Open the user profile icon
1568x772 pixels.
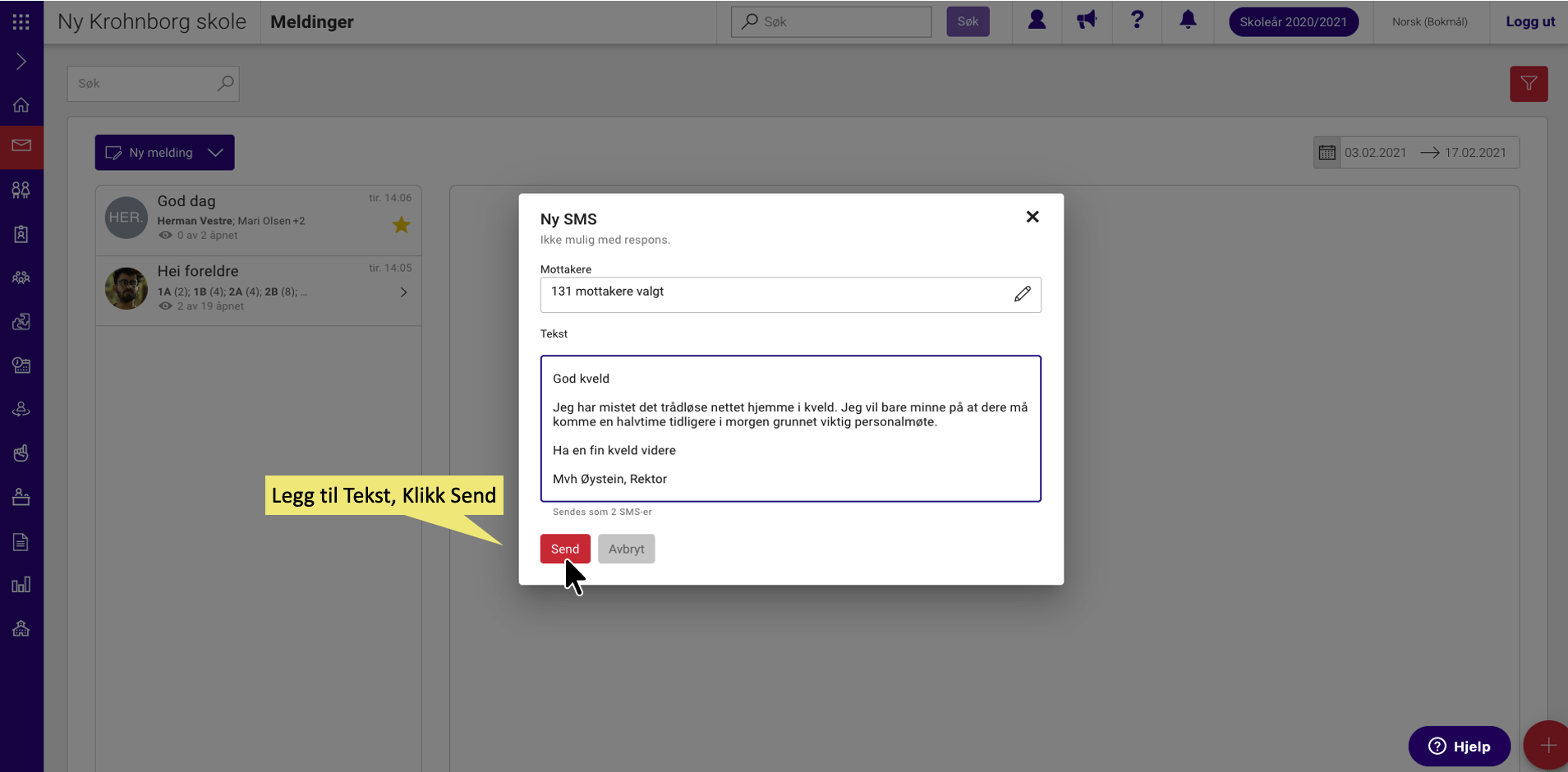(1037, 20)
